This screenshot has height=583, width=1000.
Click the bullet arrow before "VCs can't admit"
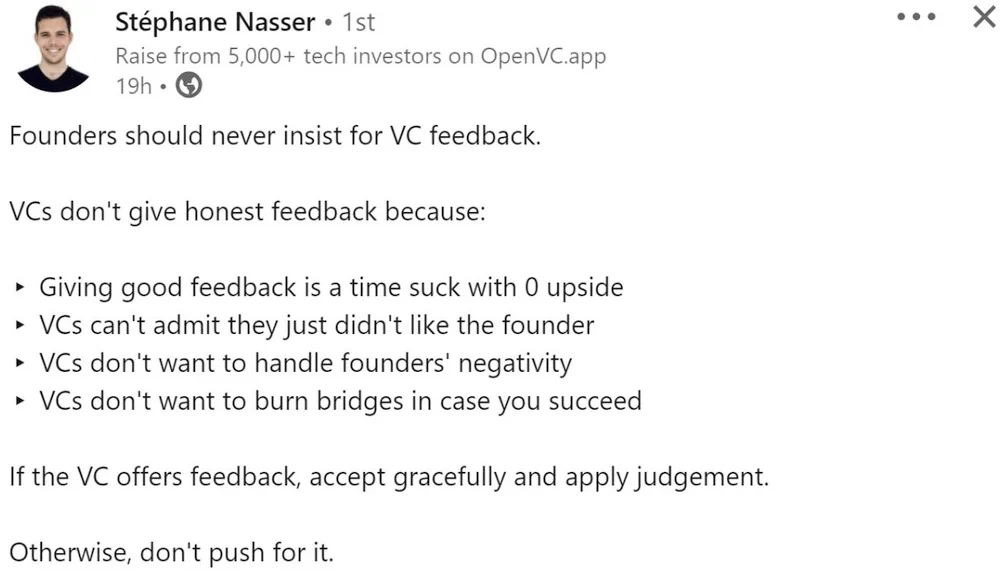pos(20,327)
